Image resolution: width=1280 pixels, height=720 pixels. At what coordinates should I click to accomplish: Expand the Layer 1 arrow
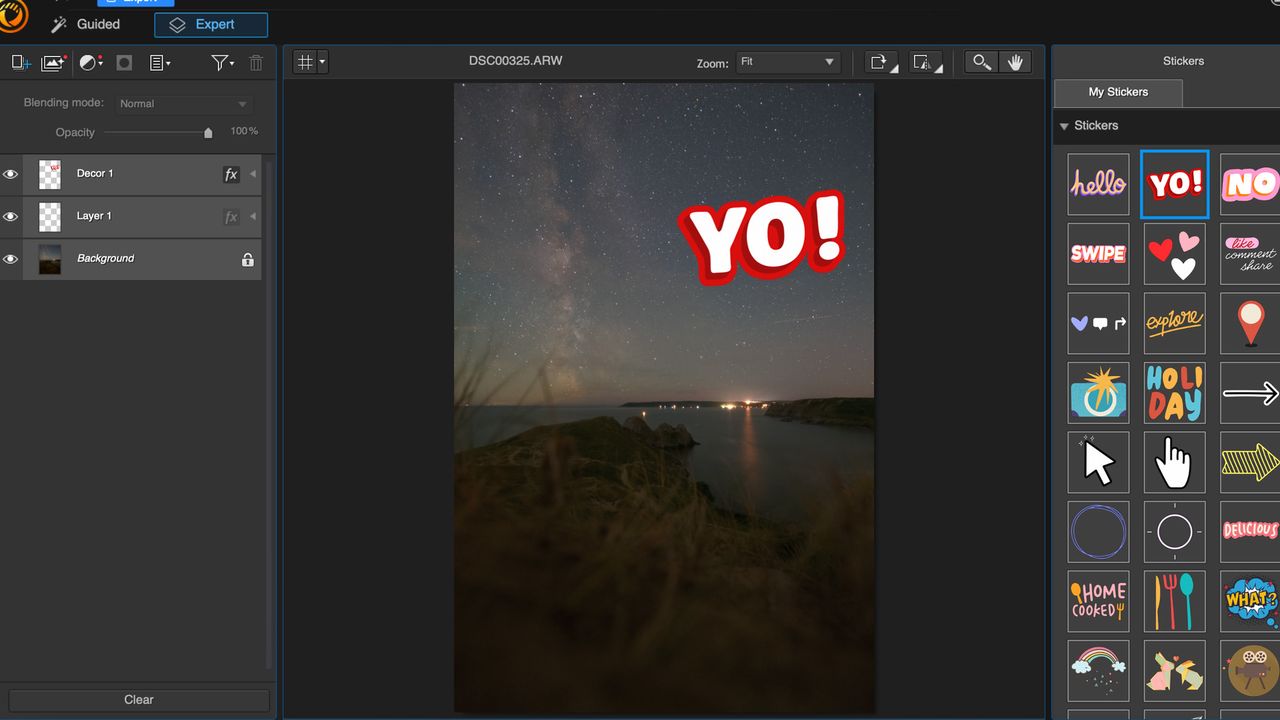coord(252,217)
